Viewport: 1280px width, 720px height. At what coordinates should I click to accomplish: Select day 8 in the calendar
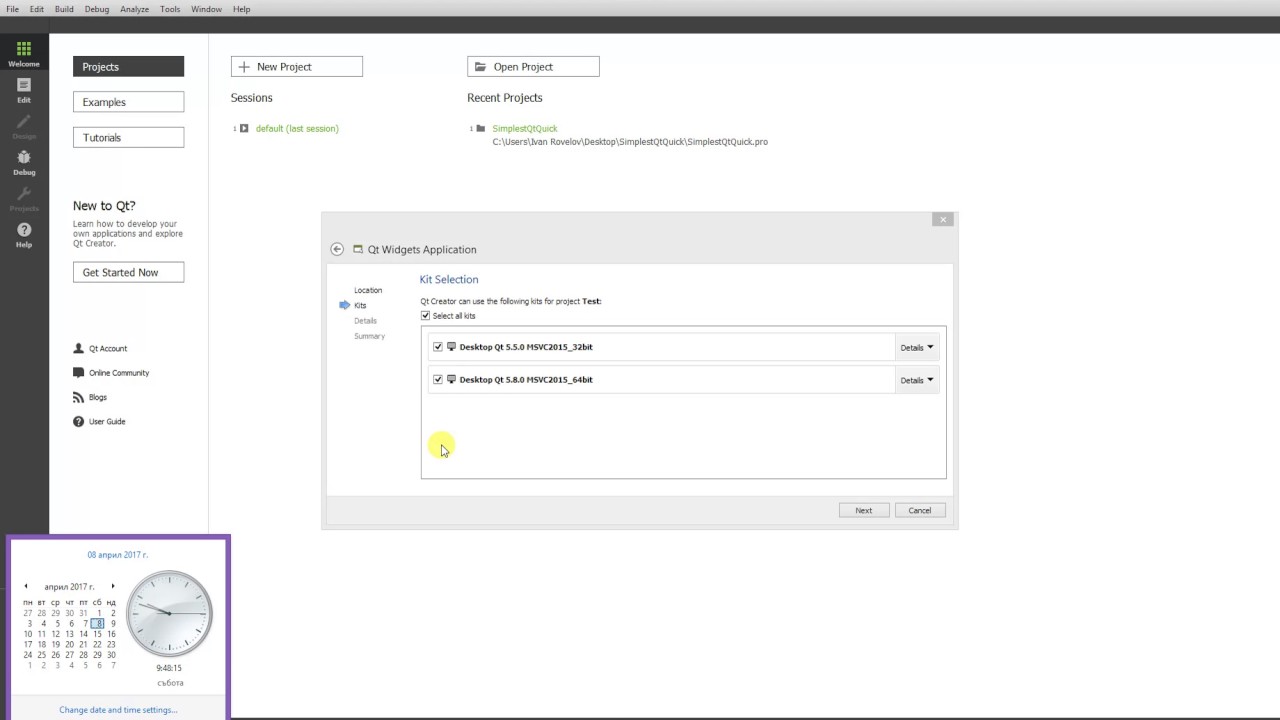click(x=97, y=623)
